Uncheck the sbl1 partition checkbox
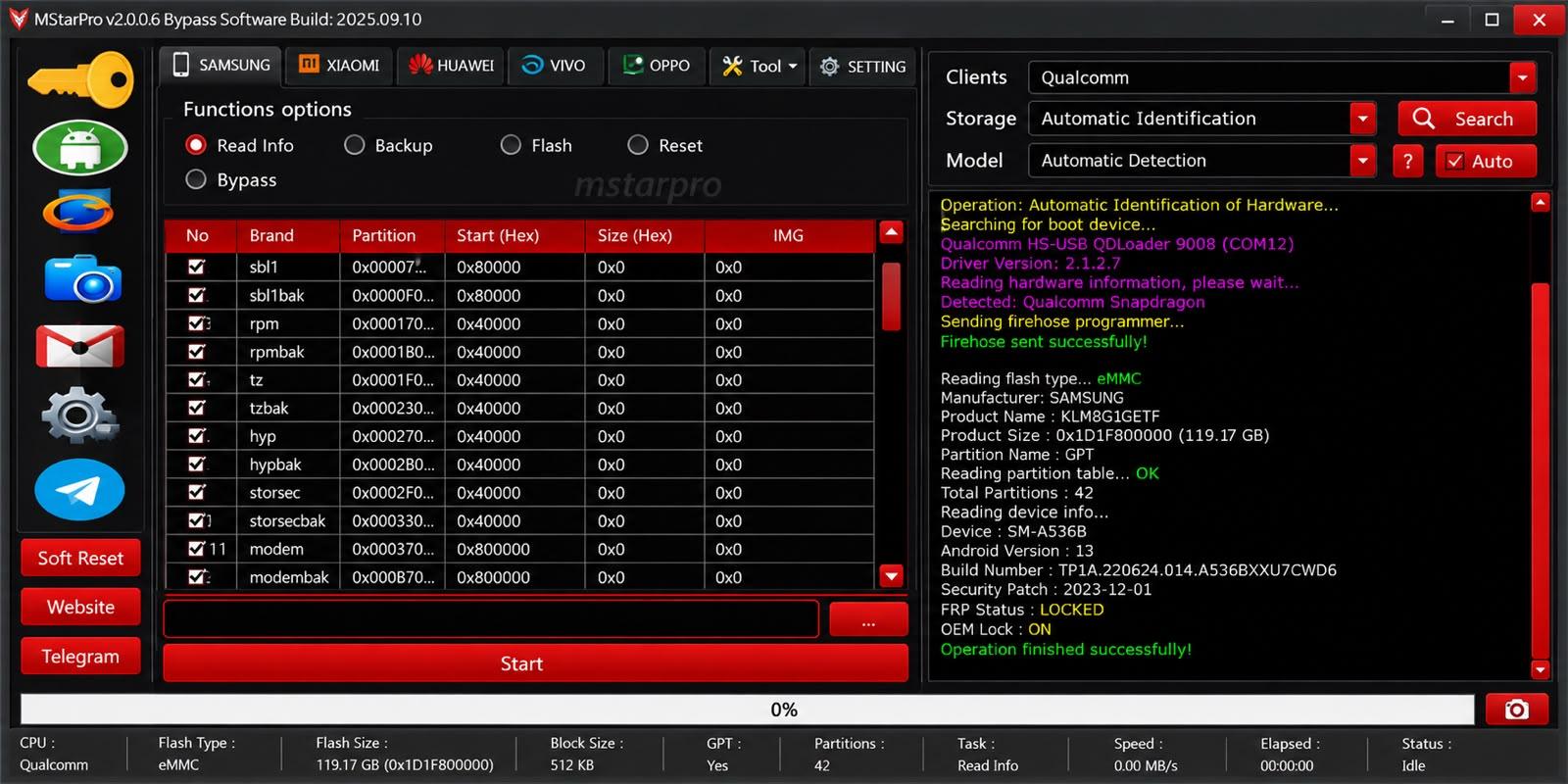Screen dimensions: 1568x784 click(x=197, y=267)
